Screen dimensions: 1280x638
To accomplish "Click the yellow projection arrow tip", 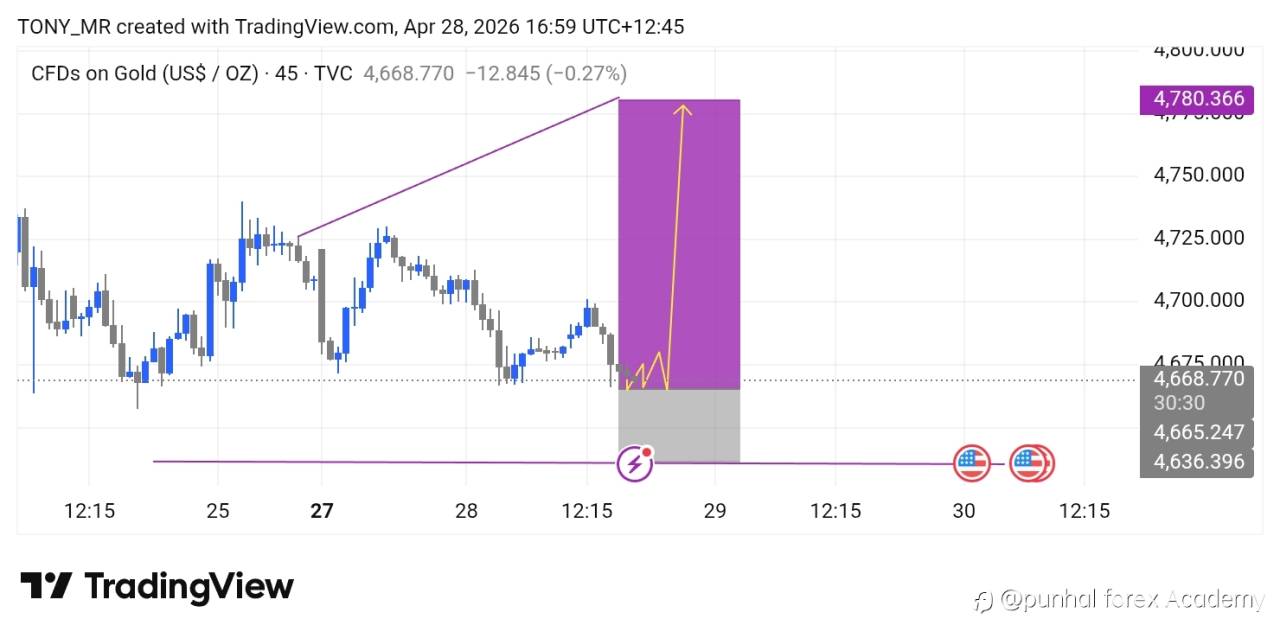I will coord(684,107).
